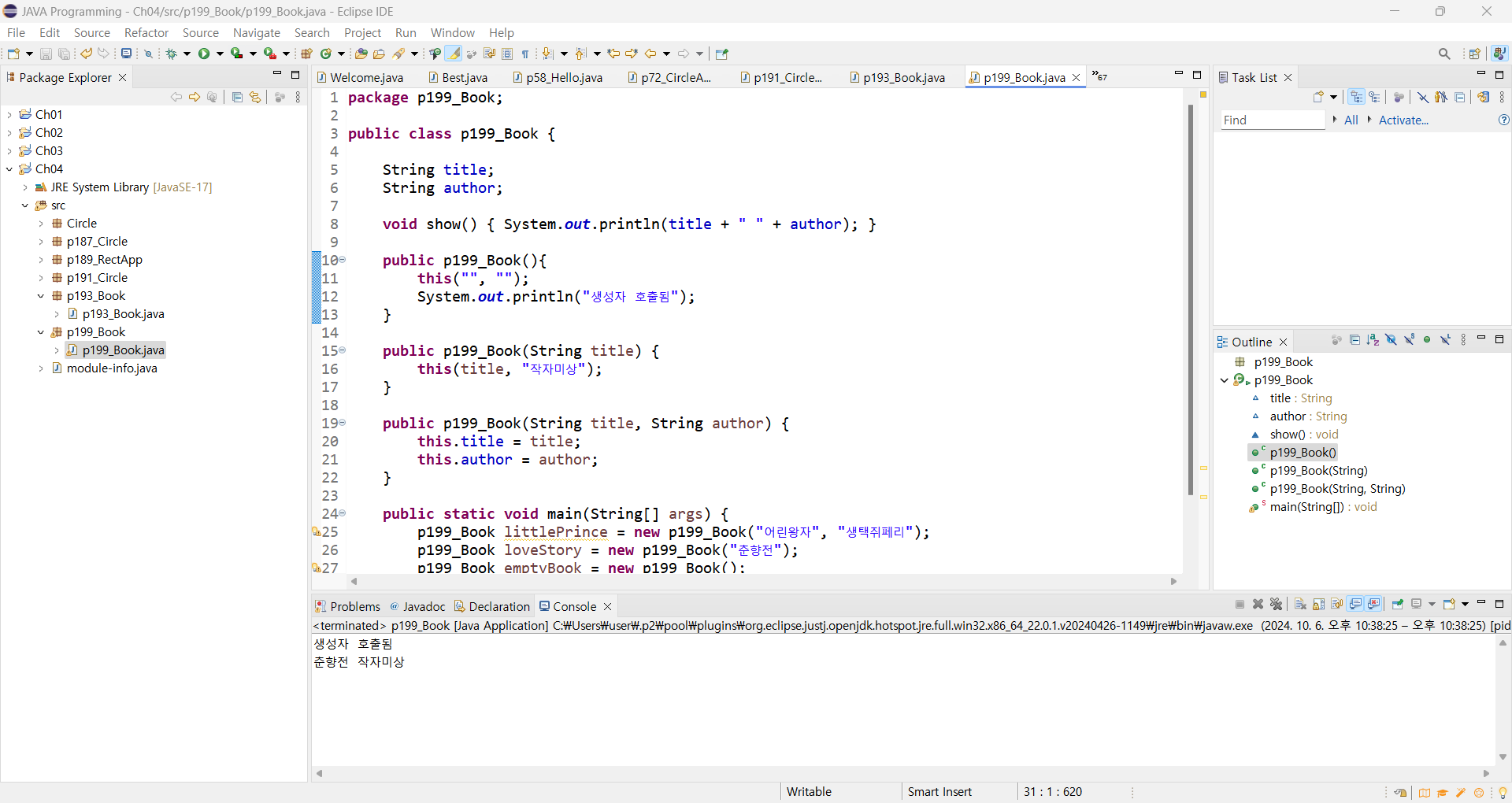Collapse the p193_Book package
The height and width of the screenshot is (803, 1512).
tap(41, 295)
